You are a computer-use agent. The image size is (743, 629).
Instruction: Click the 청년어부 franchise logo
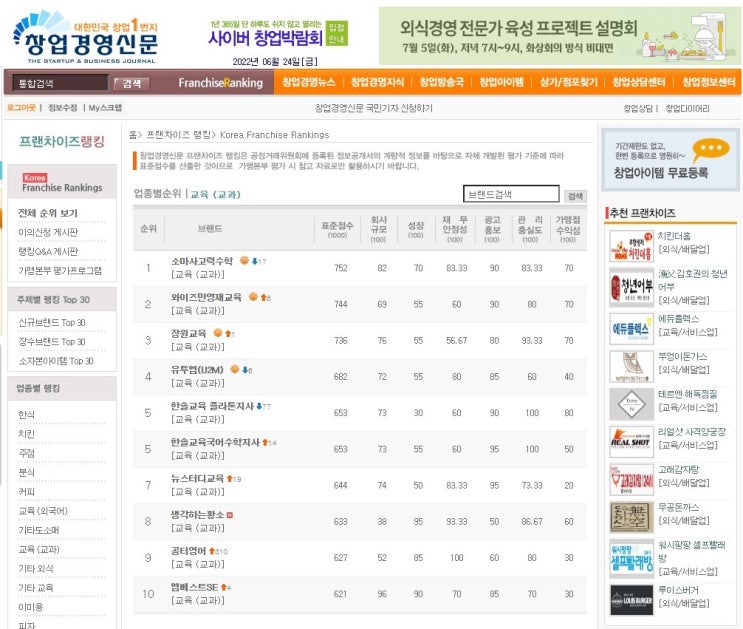pyautogui.click(x=631, y=288)
